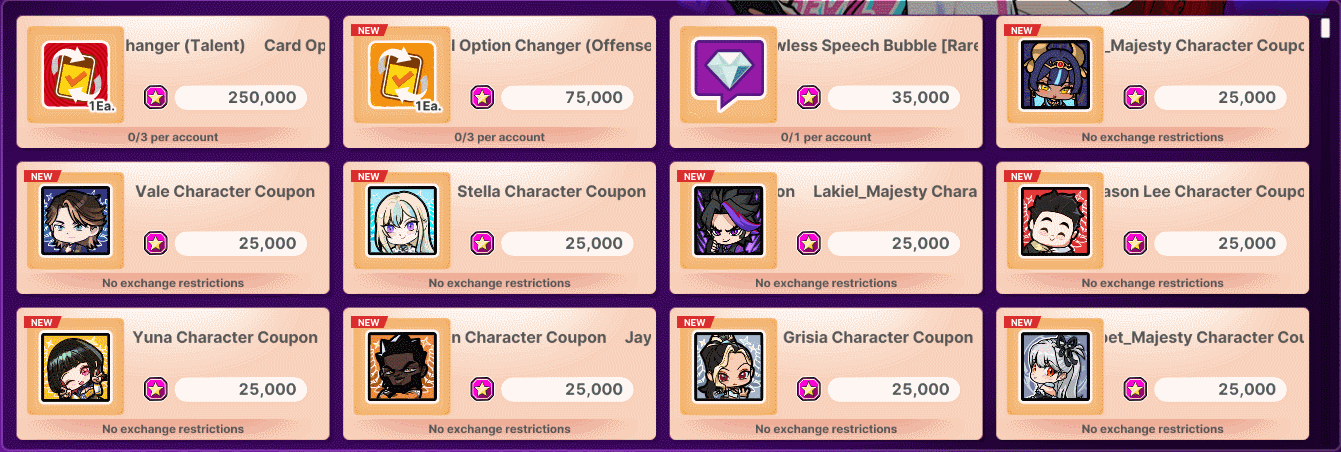Select the Stella character portrait

(402, 220)
